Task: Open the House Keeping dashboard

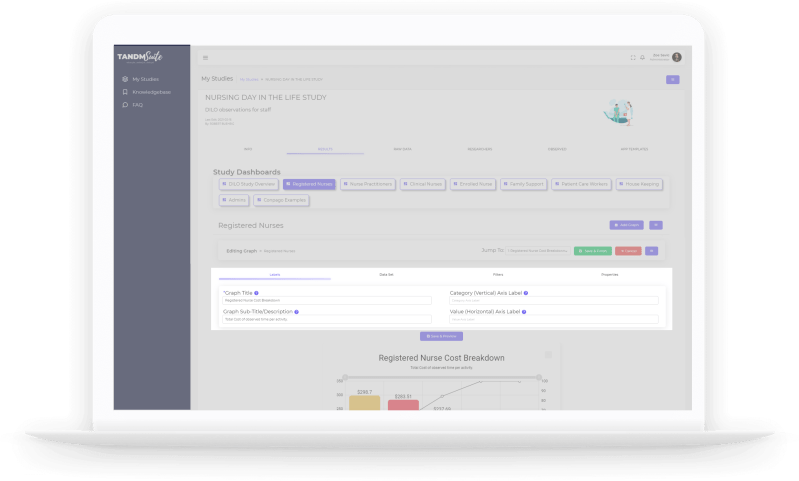Action: (639, 184)
